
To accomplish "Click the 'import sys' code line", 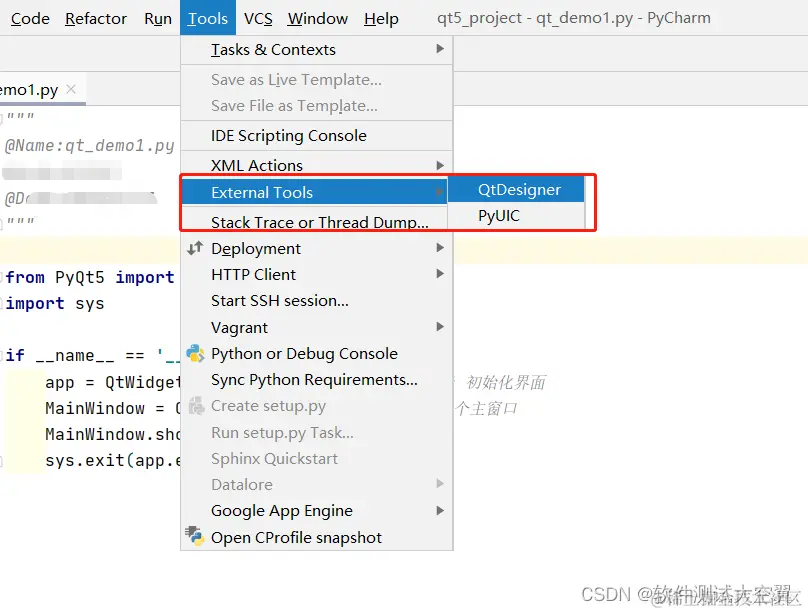I will [55, 303].
